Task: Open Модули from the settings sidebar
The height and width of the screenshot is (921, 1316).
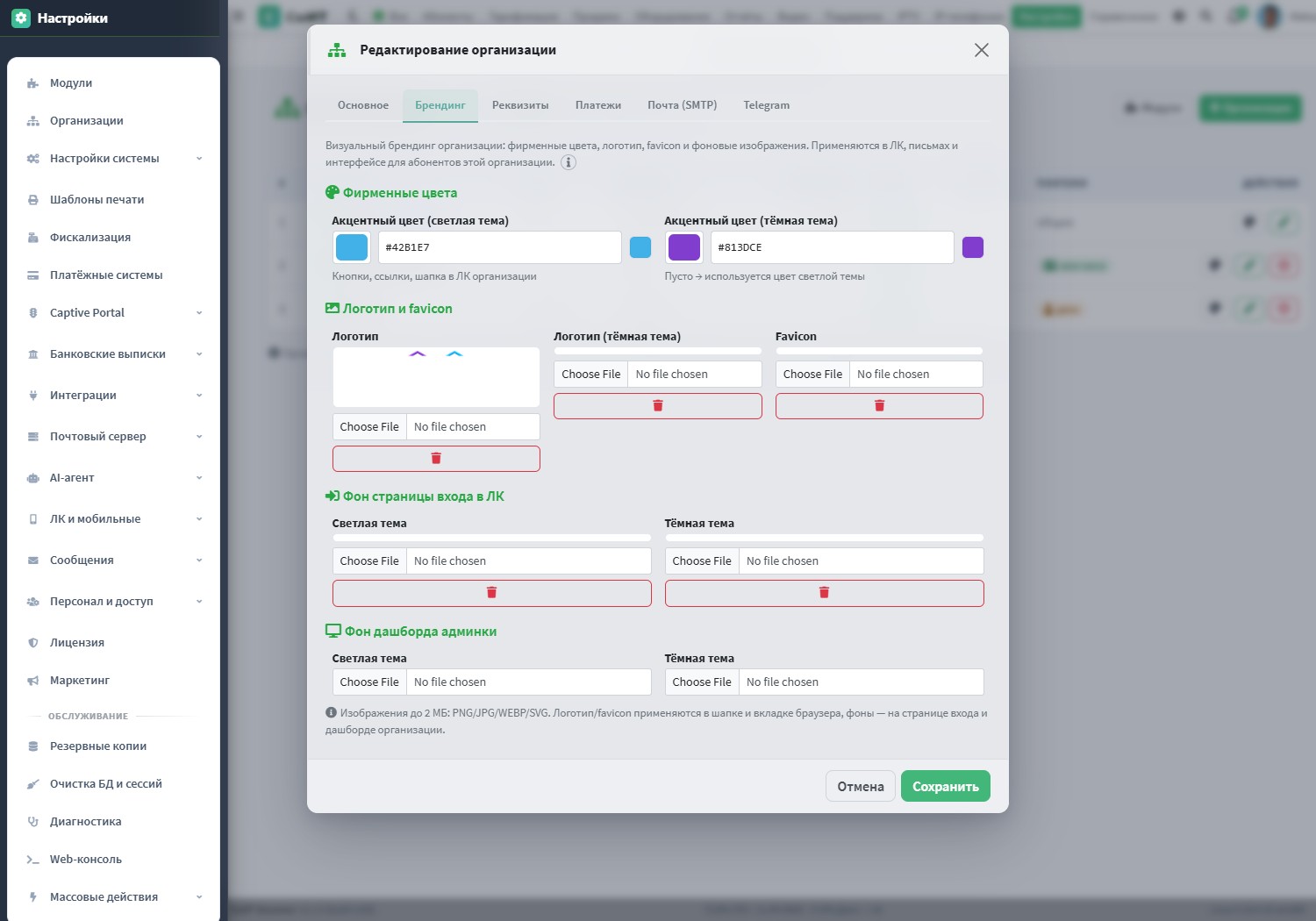Action: pyautogui.click(x=113, y=83)
